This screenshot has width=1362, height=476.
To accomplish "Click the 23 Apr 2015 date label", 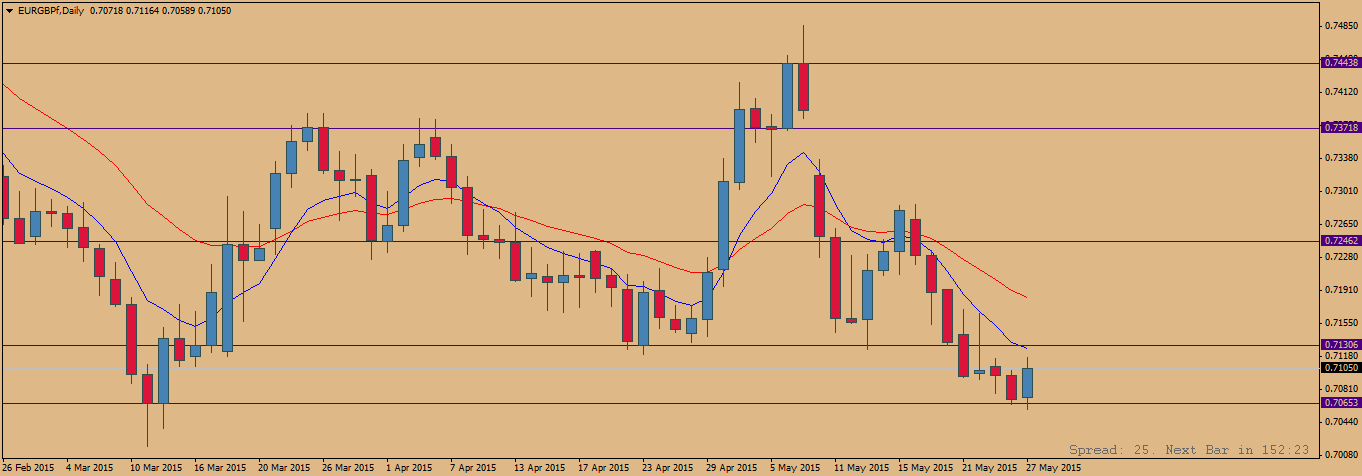I will [x=668, y=467].
